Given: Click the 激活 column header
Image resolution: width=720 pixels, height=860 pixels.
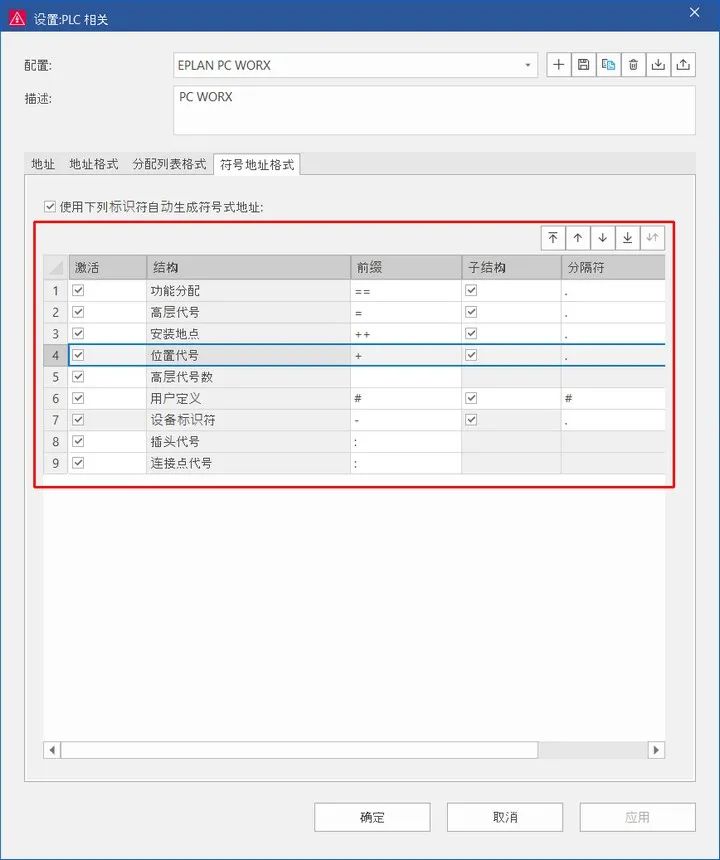Looking at the screenshot, I should pyautogui.click(x=107, y=268).
